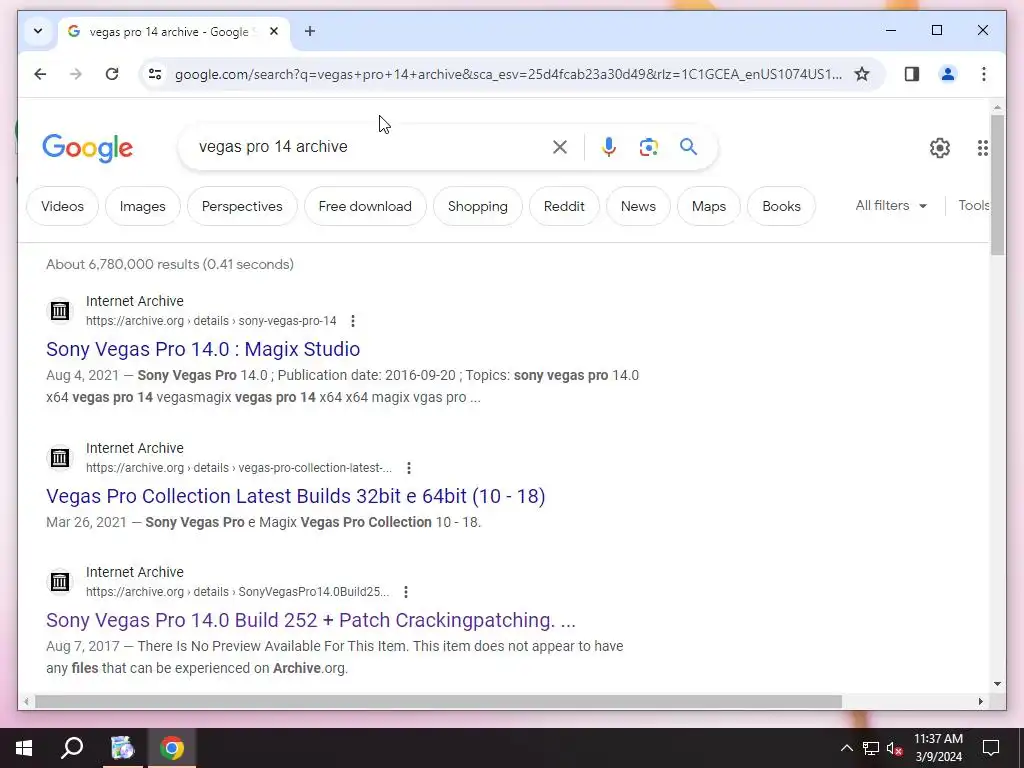The width and height of the screenshot is (1024, 768).
Task: Open the notification center icon
Action: [x=991, y=748]
